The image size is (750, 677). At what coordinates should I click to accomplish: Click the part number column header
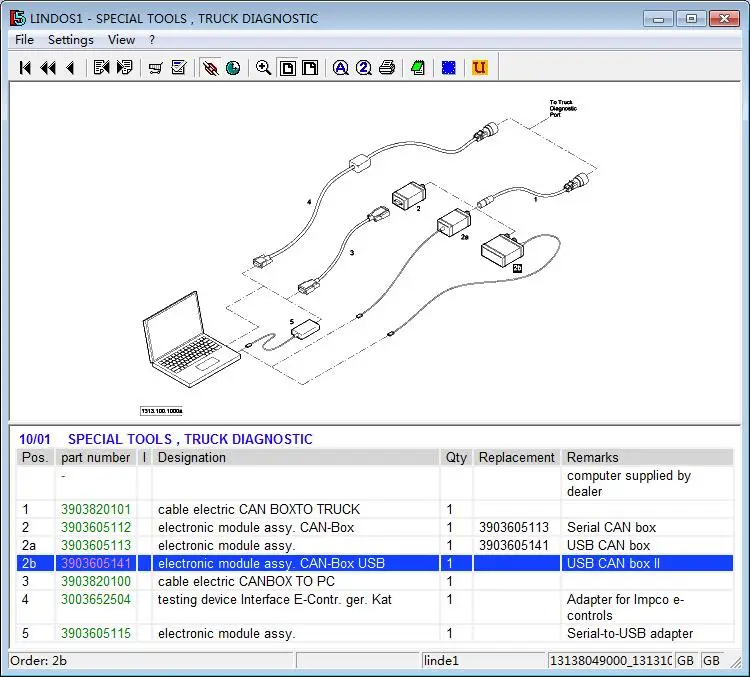(96, 457)
